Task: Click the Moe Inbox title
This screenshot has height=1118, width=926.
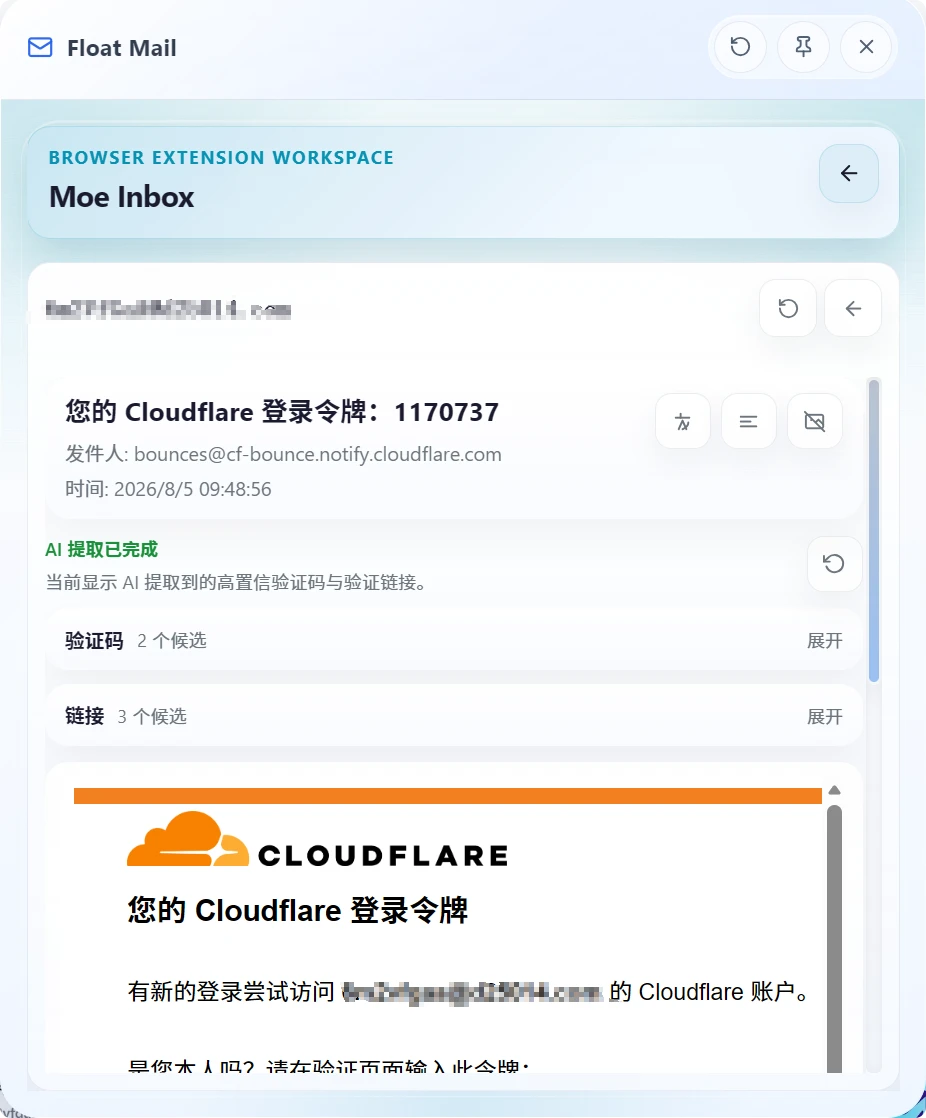Action: click(x=122, y=197)
